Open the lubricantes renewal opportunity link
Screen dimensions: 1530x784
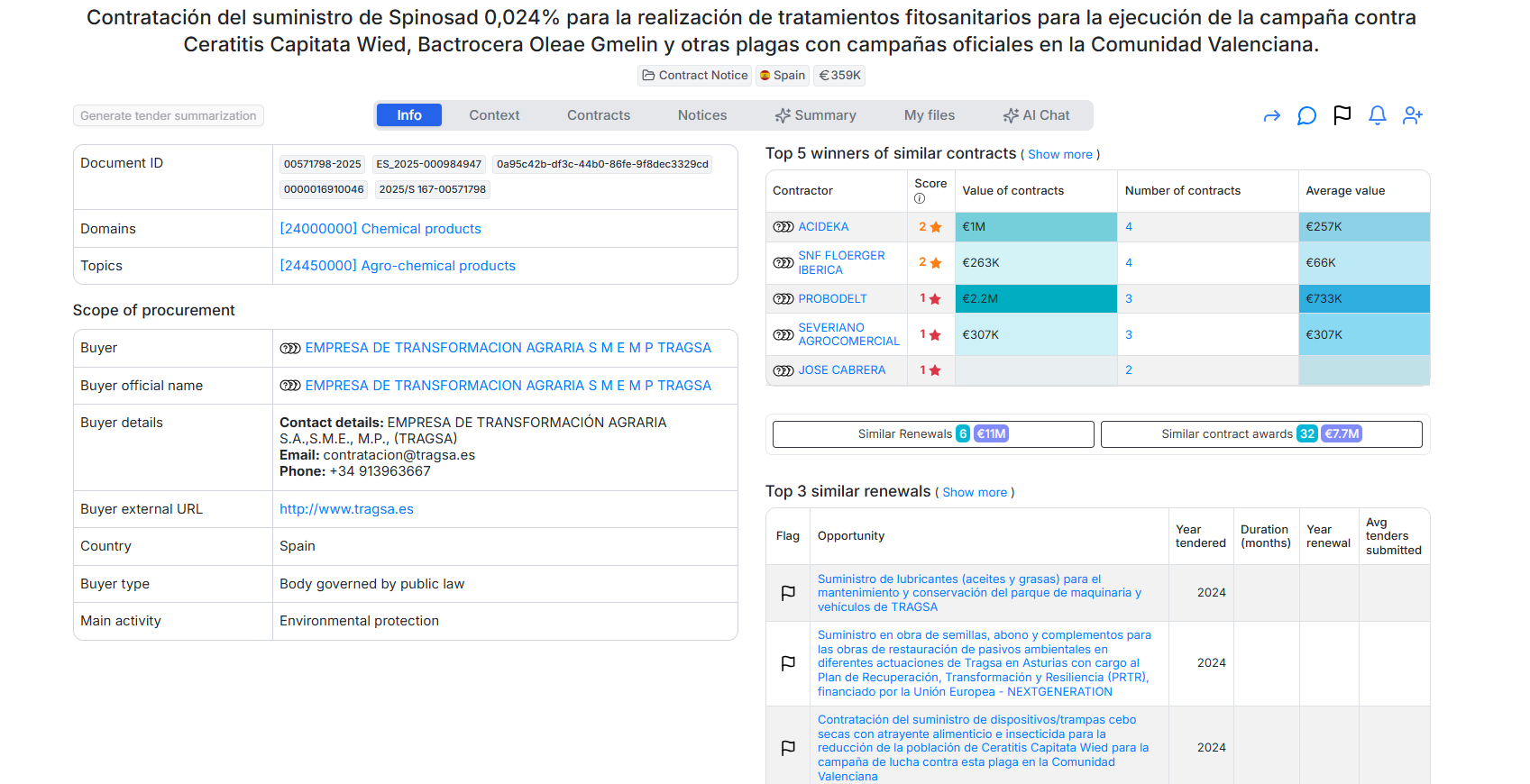pos(979,593)
